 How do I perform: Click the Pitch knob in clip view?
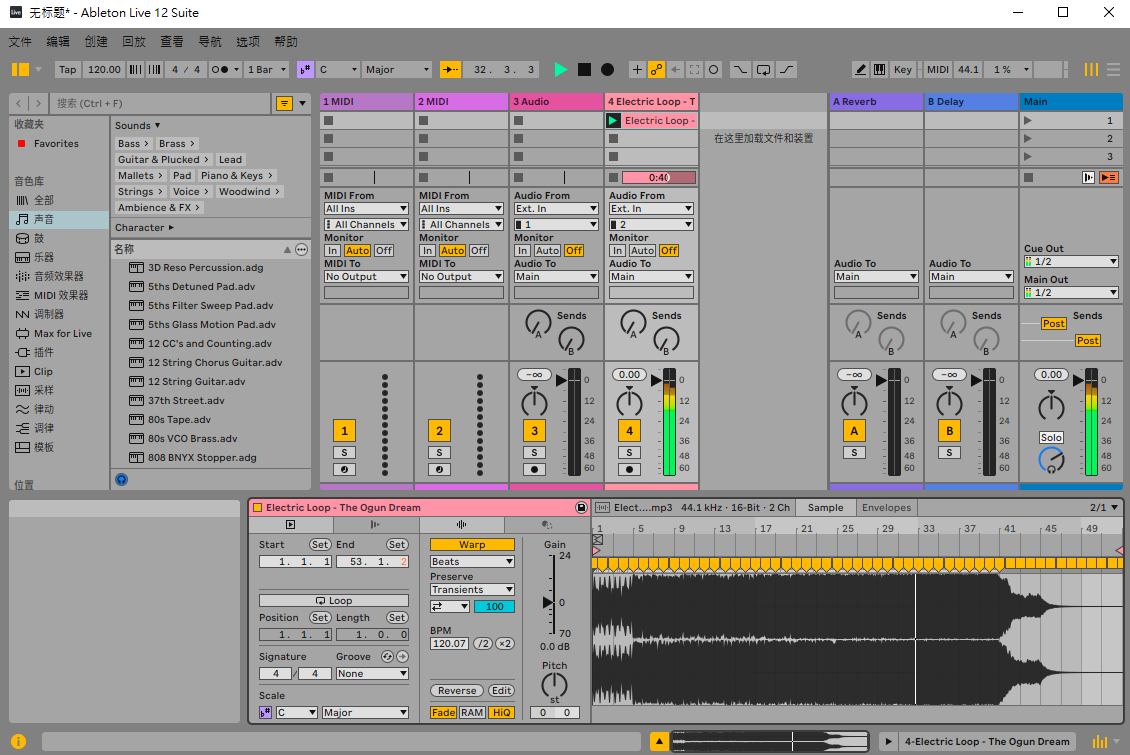pos(554,685)
